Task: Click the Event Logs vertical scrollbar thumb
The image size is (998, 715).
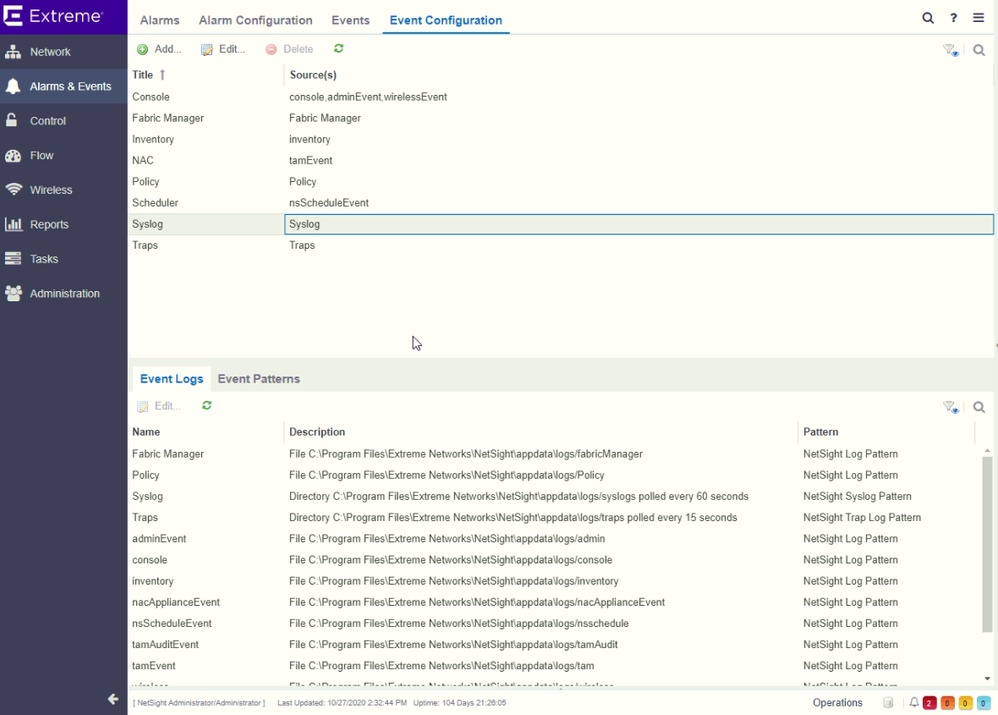Action: click(x=987, y=544)
